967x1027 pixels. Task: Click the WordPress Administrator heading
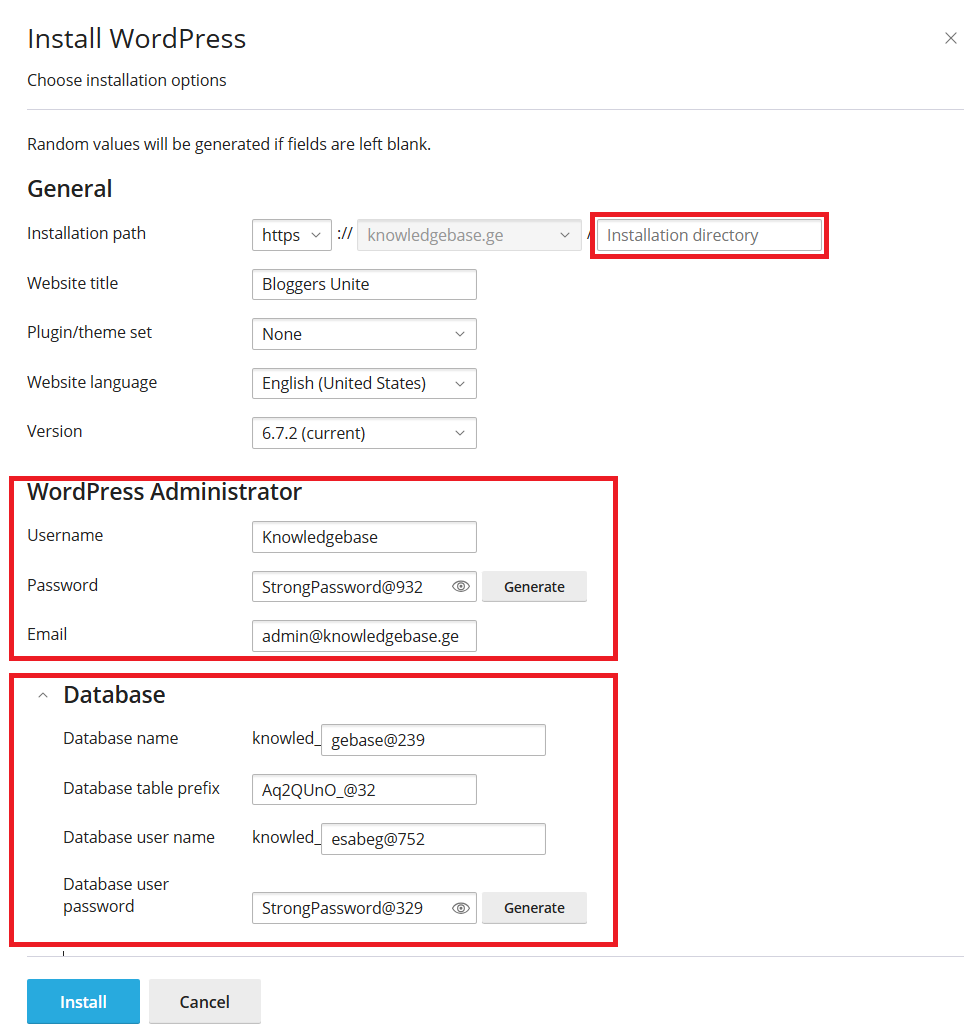pos(164,492)
